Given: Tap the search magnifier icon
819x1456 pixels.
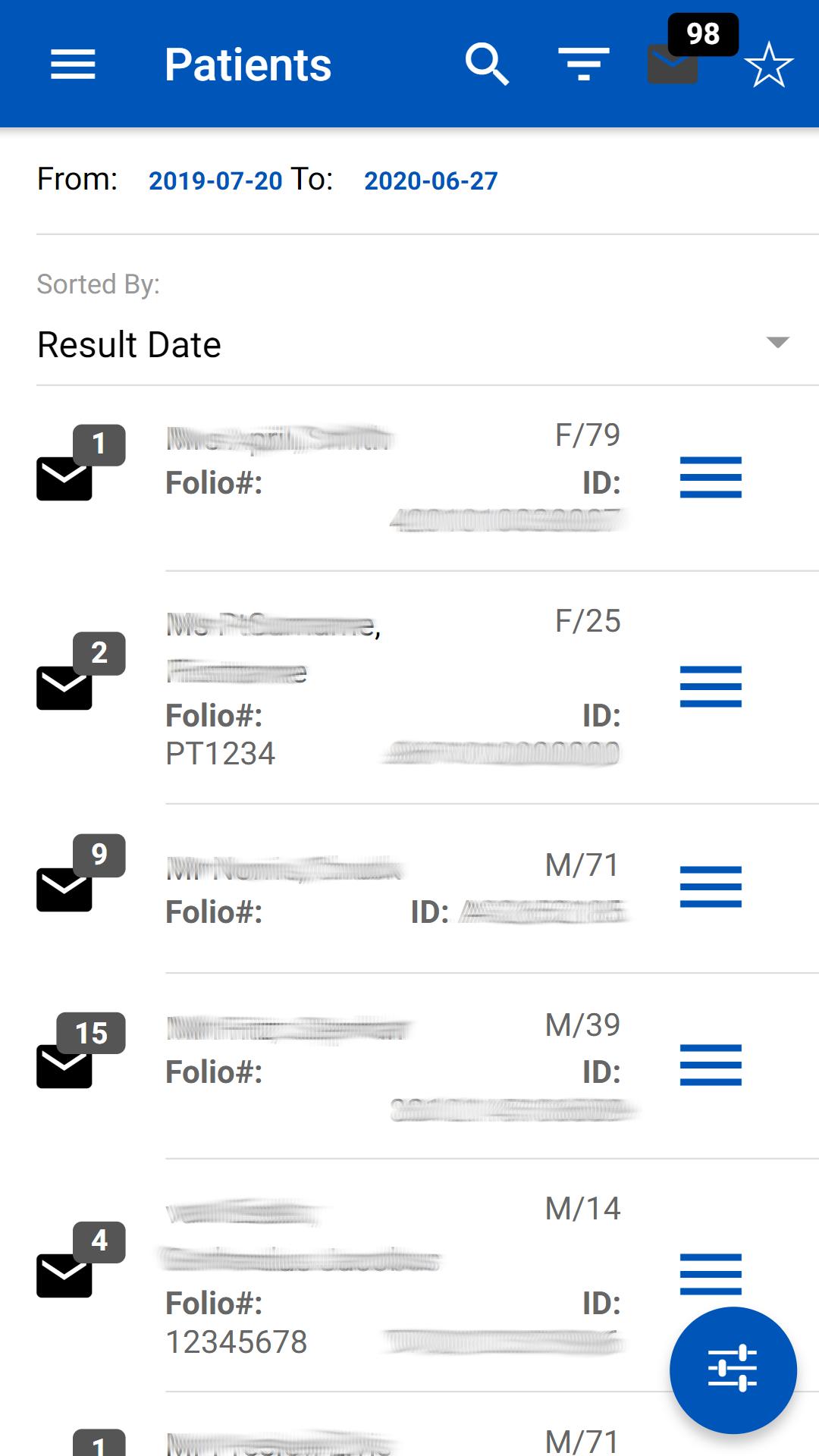Looking at the screenshot, I should click(x=487, y=64).
